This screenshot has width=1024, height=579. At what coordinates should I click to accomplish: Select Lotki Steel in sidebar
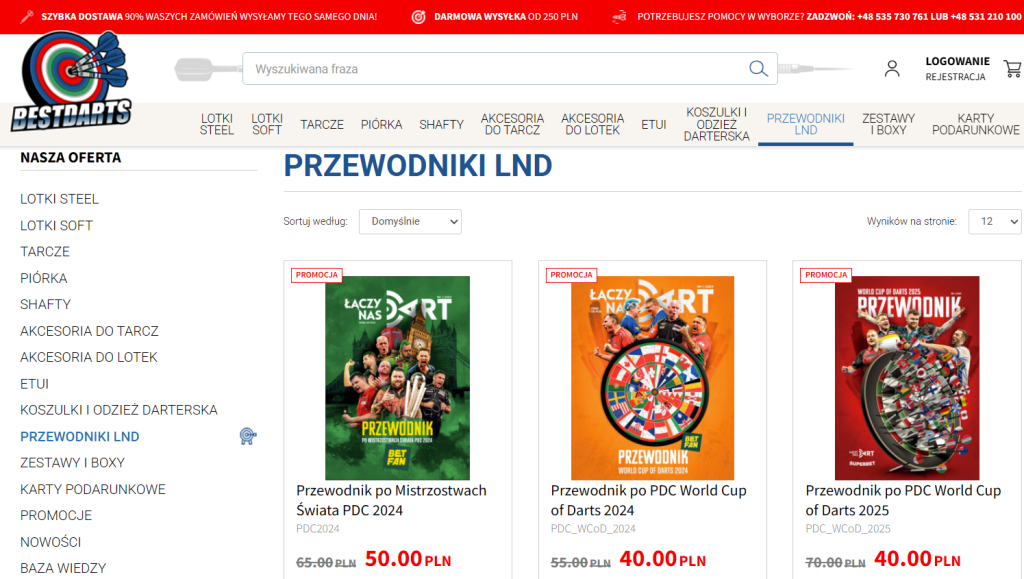click(x=59, y=199)
